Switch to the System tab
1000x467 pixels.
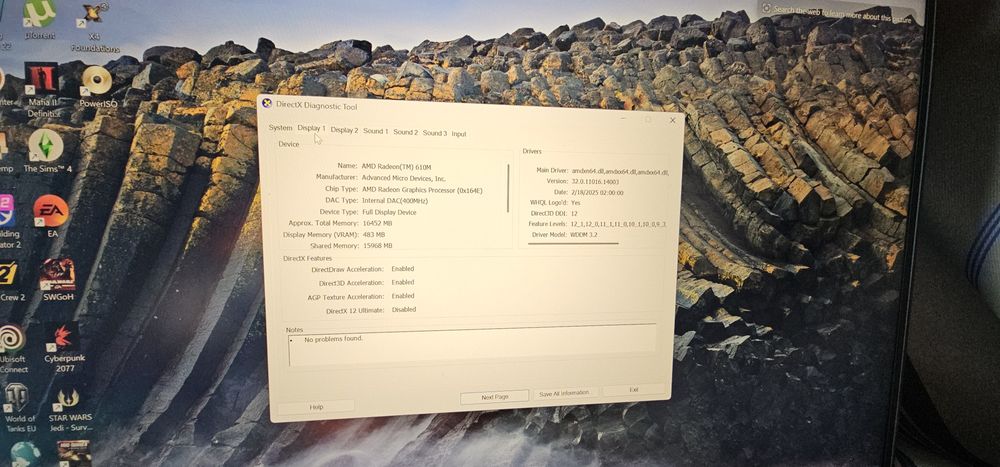(x=280, y=128)
